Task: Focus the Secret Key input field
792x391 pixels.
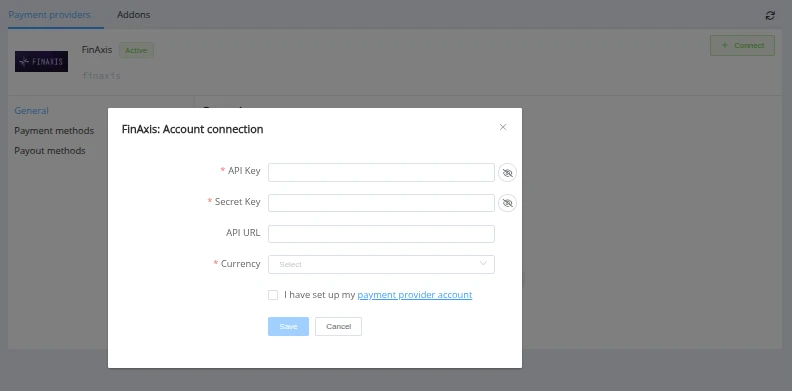Action: (381, 203)
